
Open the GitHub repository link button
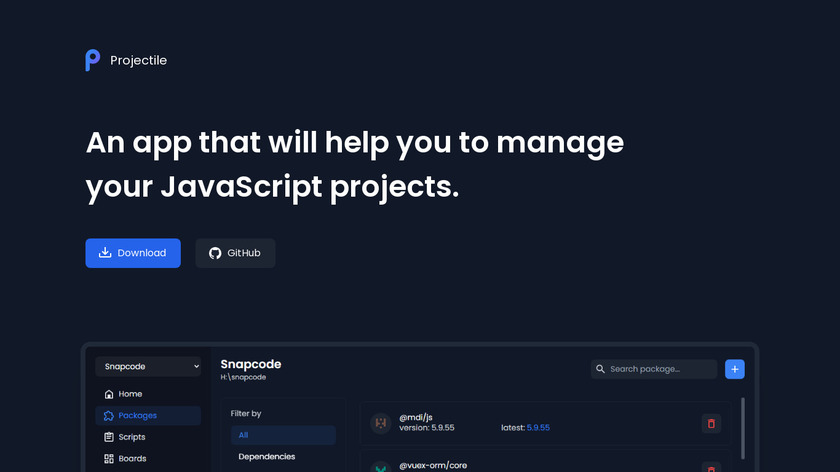click(x=235, y=253)
